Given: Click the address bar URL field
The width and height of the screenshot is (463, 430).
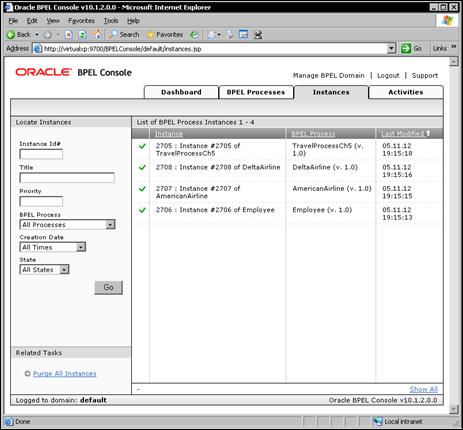Looking at the screenshot, I should tap(215, 49).
